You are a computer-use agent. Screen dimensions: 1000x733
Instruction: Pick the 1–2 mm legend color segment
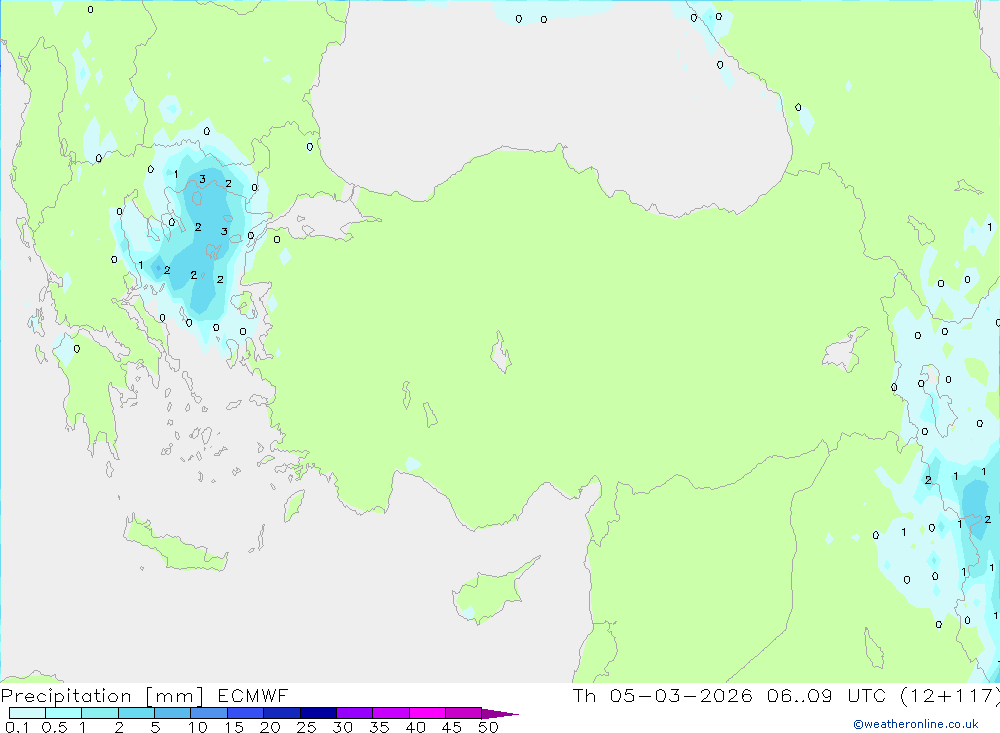click(x=99, y=713)
